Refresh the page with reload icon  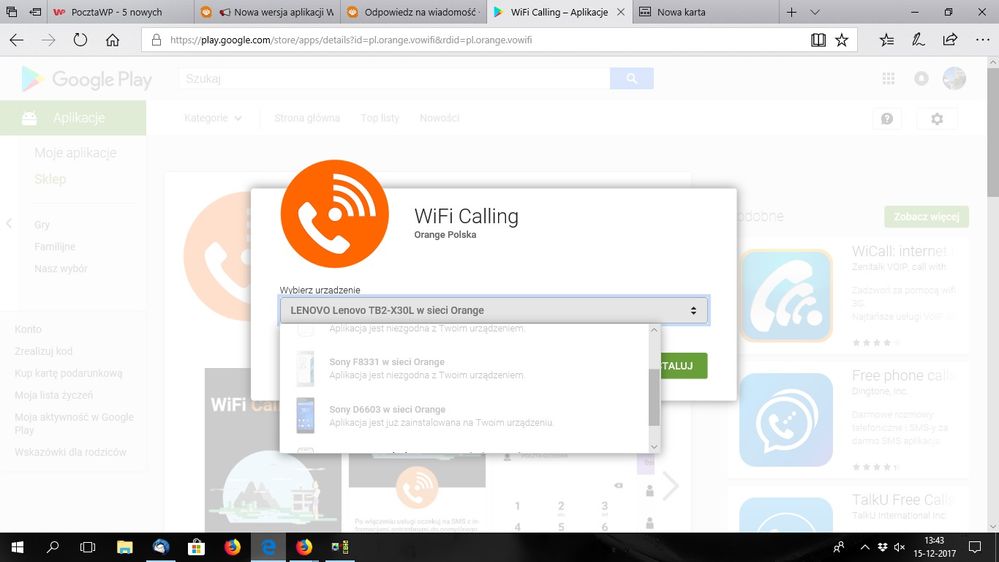[x=80, y=40]
